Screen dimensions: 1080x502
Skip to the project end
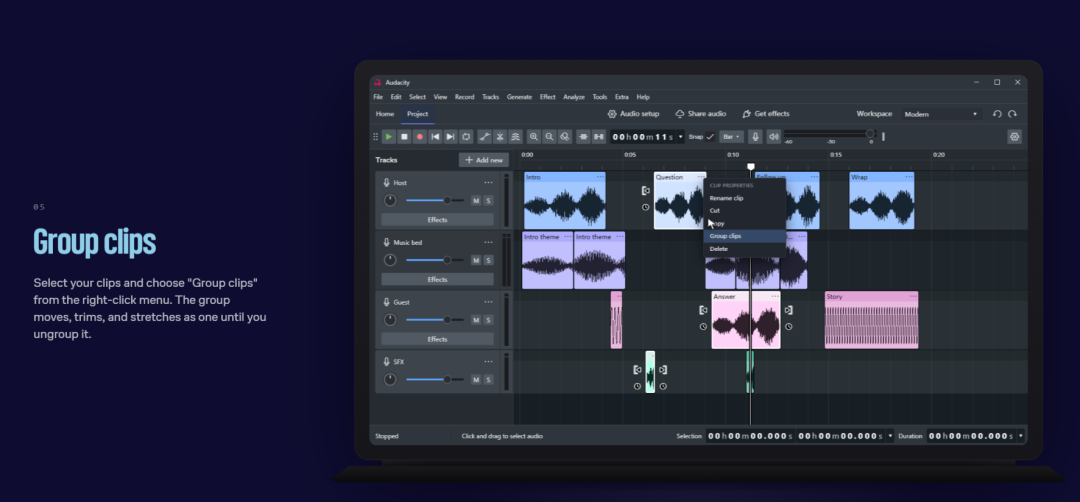450,137
